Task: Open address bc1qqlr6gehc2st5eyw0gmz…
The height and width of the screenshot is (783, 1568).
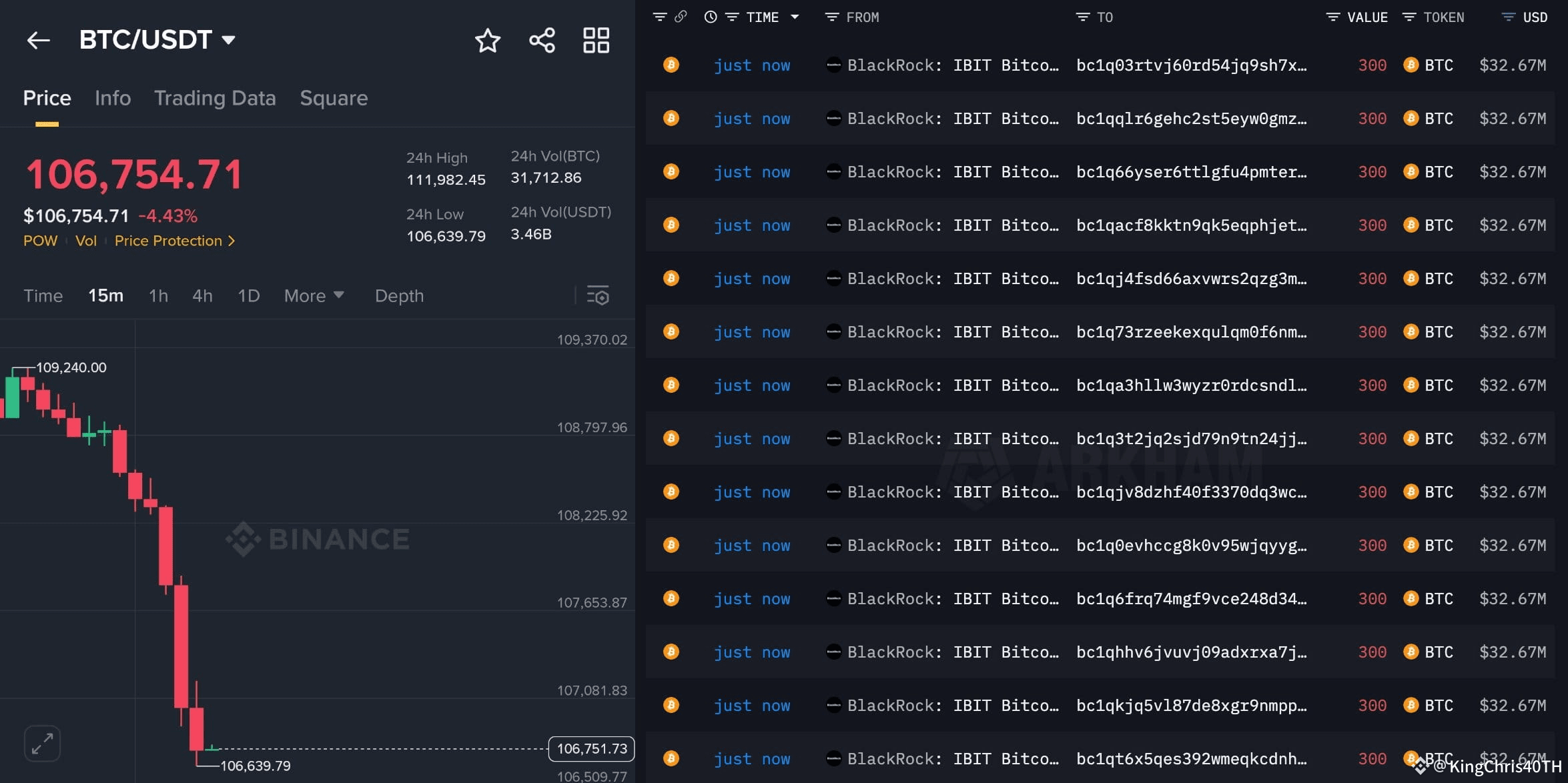Action: (x=1192, y=119)
